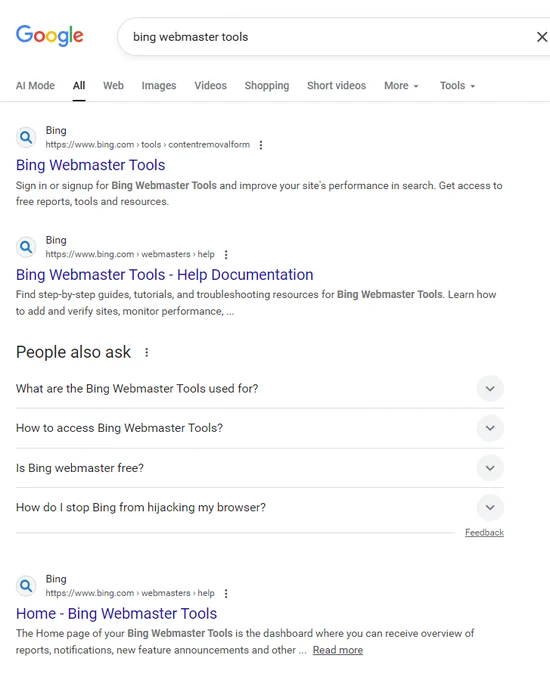Image resolution: width=550 pixels, height=680 pixels.
Task: Click How to access Bing Webmaster Tools text
Action: click(x=119, y=428)
